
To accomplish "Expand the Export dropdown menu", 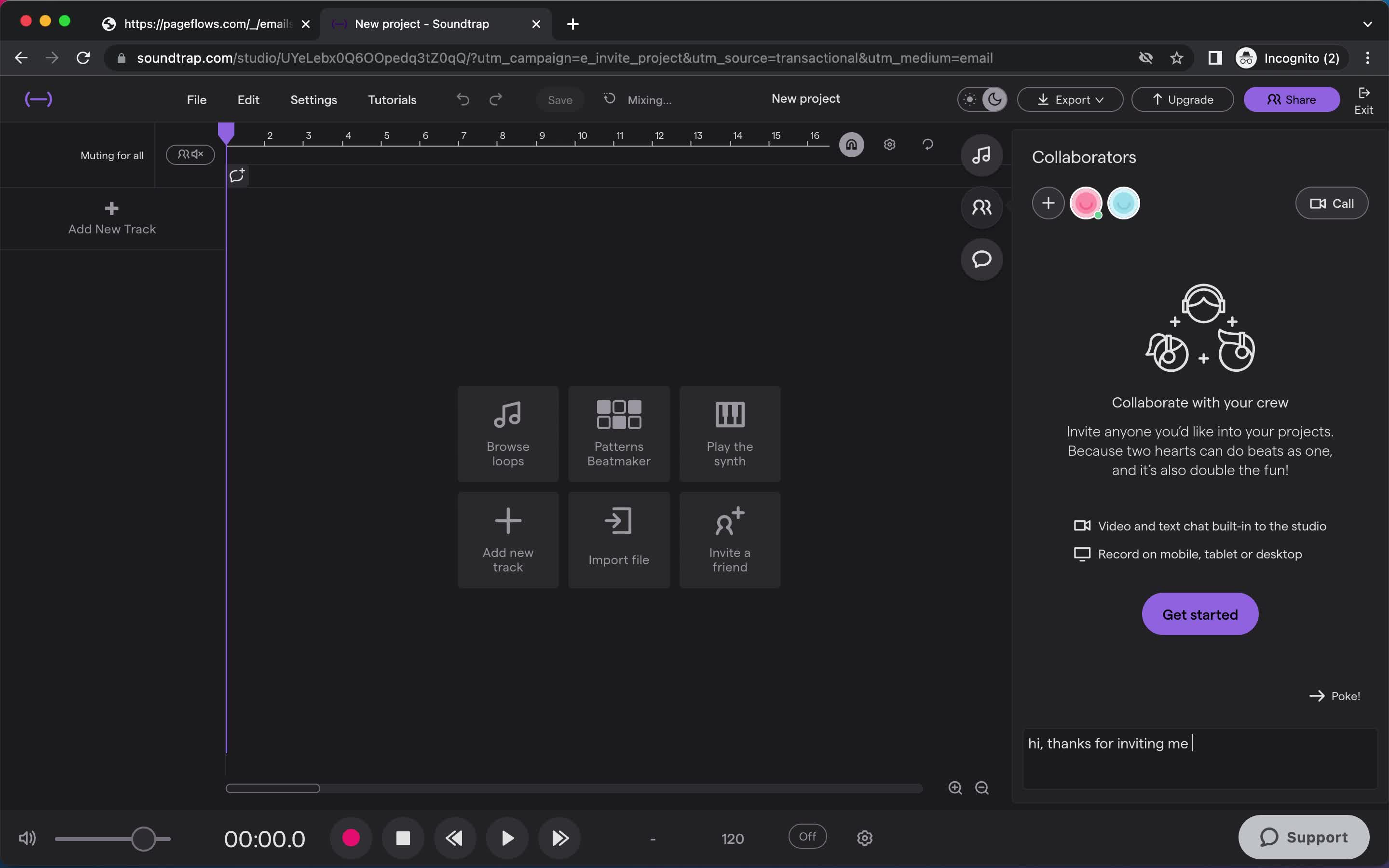I will [x=1070, y=99].
